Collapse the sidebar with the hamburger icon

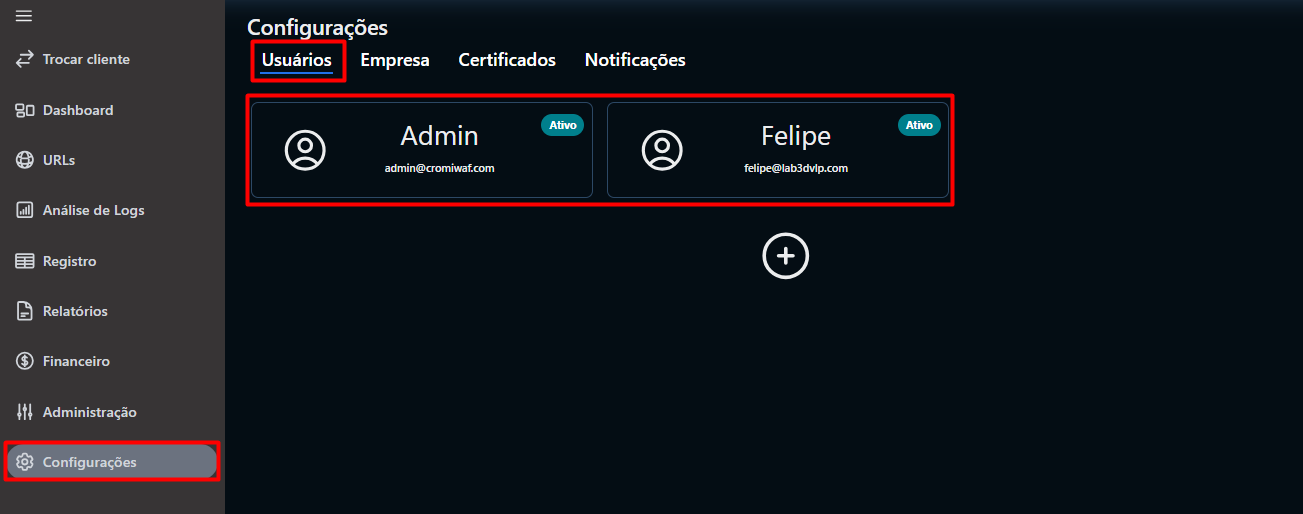[24, 15]
